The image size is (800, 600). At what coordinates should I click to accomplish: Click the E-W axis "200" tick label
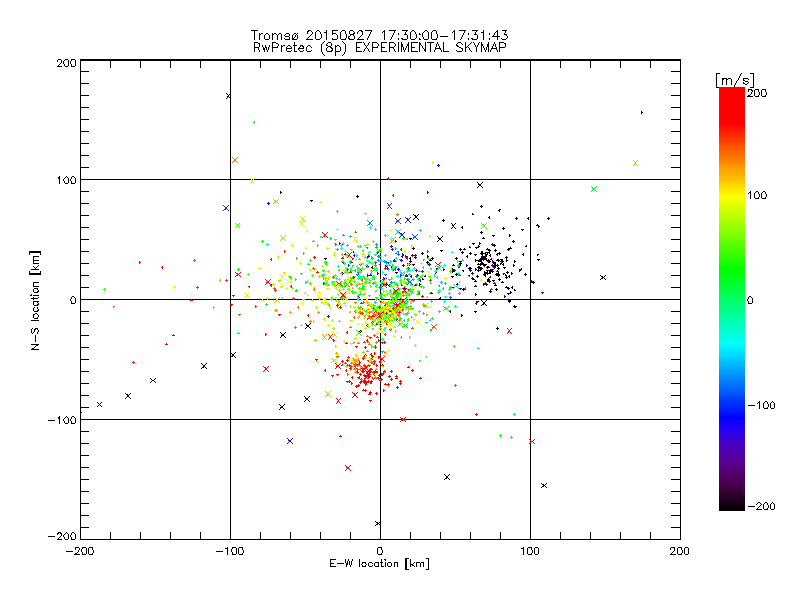680,551
